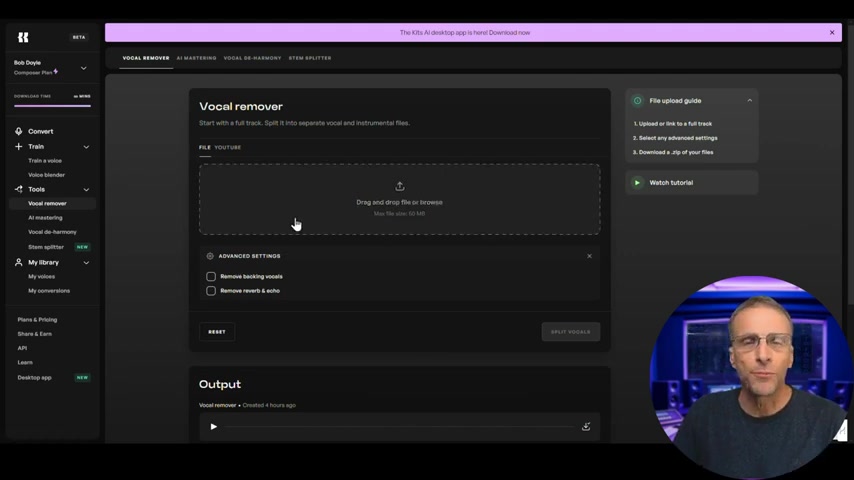Click the download time progress bar
The image size is (854, 480).
click(x=52, y=106)
